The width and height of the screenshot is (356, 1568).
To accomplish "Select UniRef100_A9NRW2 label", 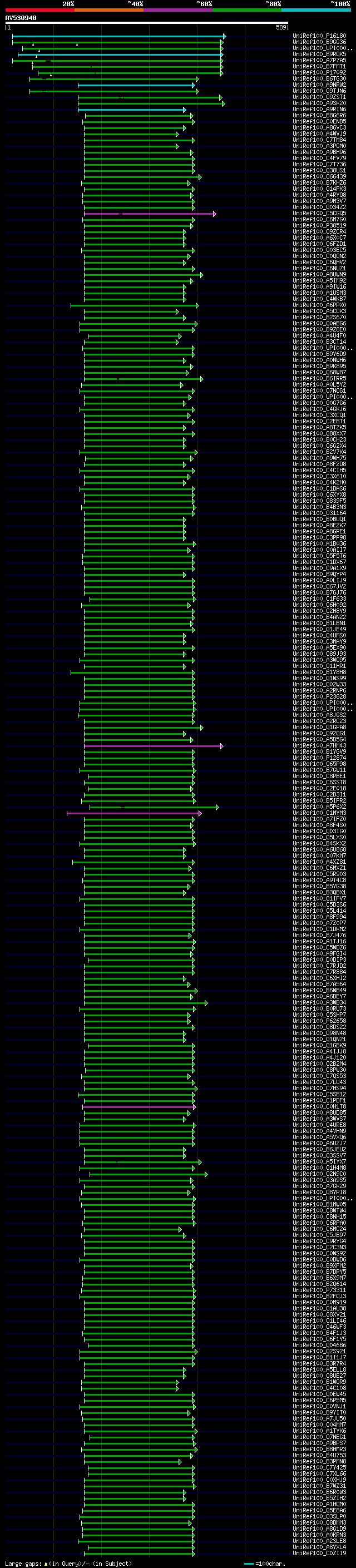I will [319, 85].
